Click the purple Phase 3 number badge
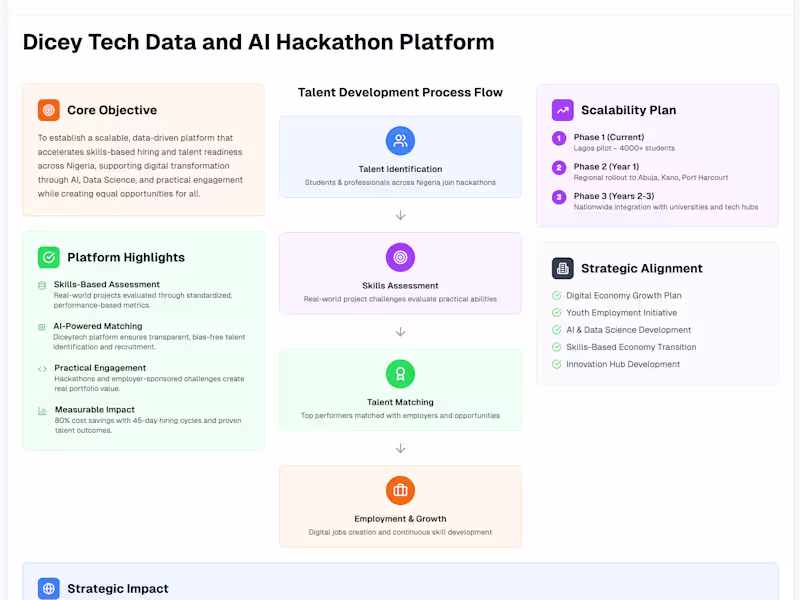The height and width of the screenshot is (600, 800). coord(559,197)
